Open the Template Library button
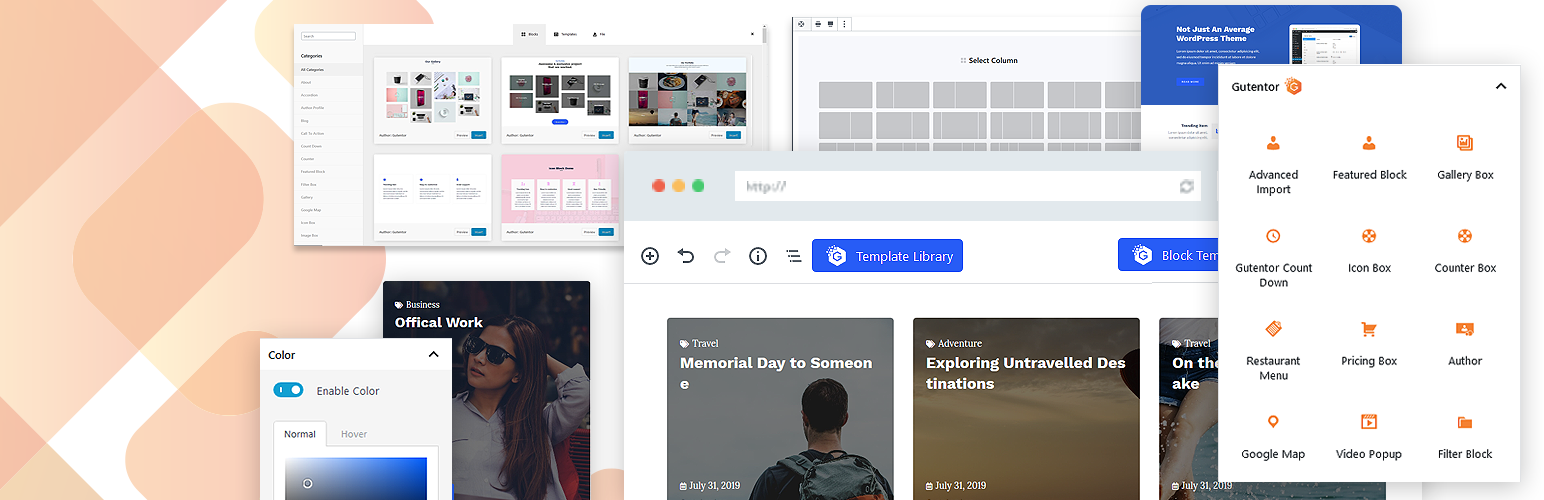Image resolution: width=1544 pixels, height=500 pixels. [x=887, y=256]
